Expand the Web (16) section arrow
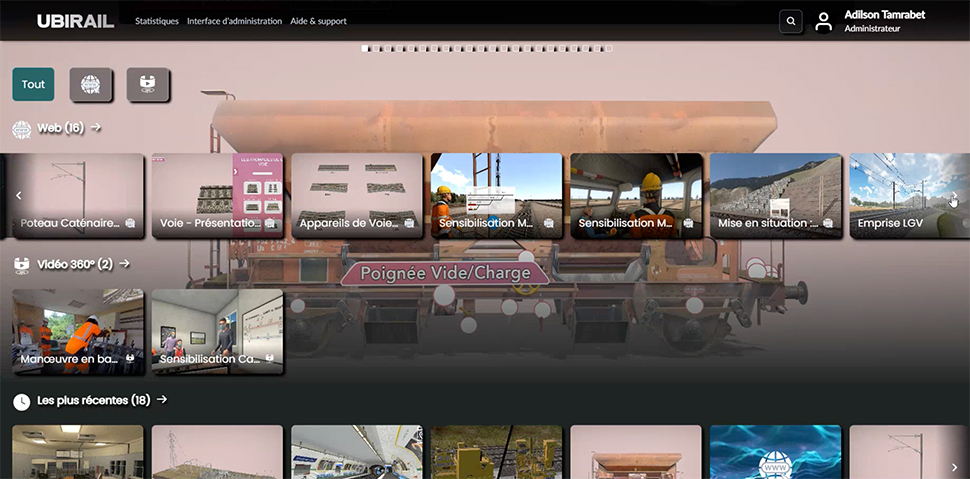970x479 pixels. tap(96, 128)
